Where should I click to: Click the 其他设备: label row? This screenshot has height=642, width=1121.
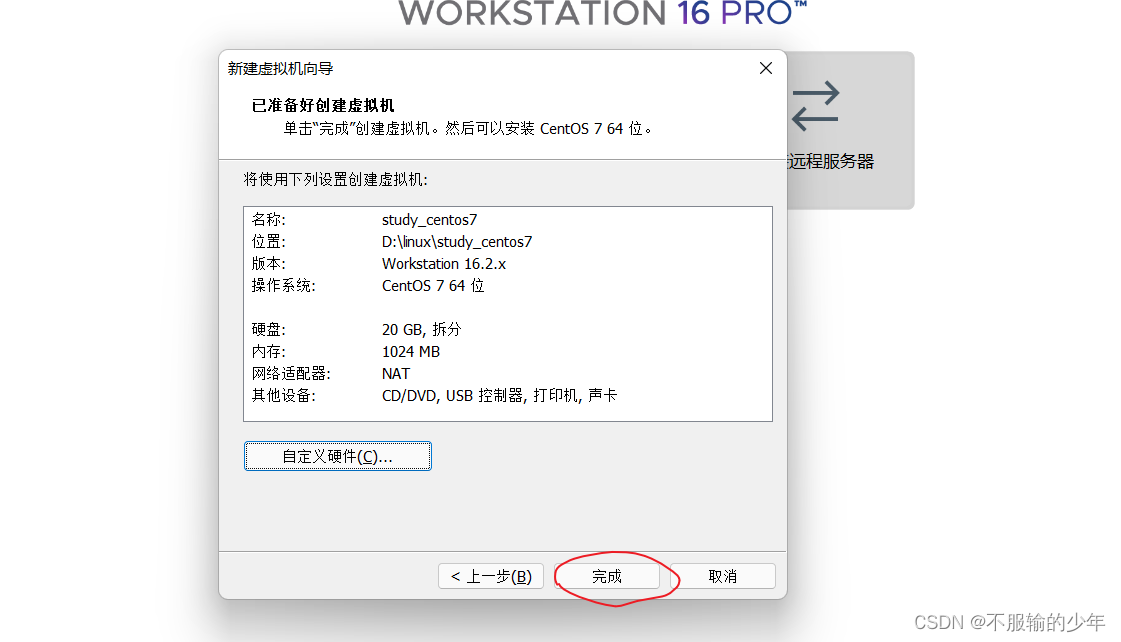(284, 395)
